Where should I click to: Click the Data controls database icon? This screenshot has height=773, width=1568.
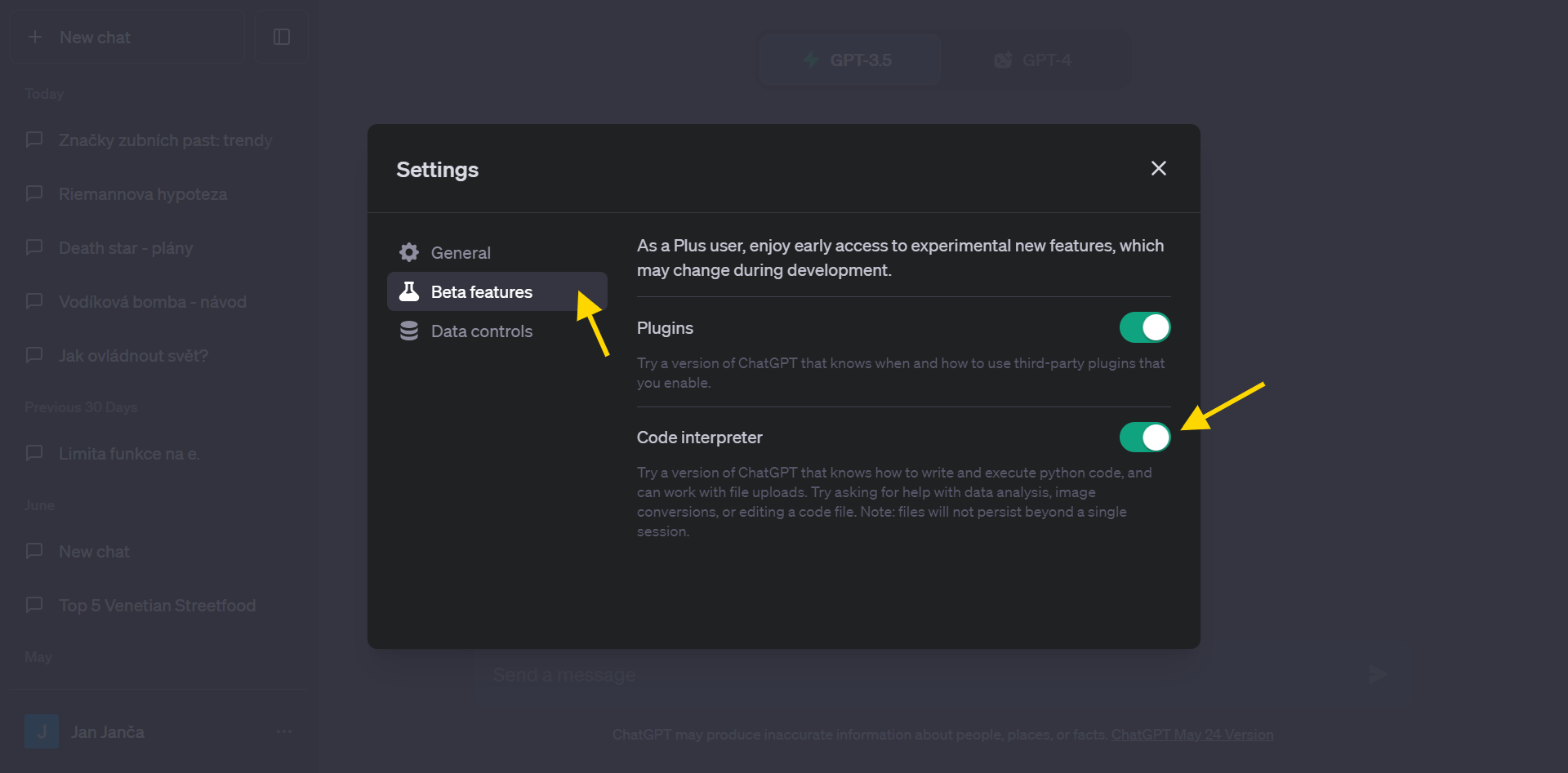(x=409, y=331)
